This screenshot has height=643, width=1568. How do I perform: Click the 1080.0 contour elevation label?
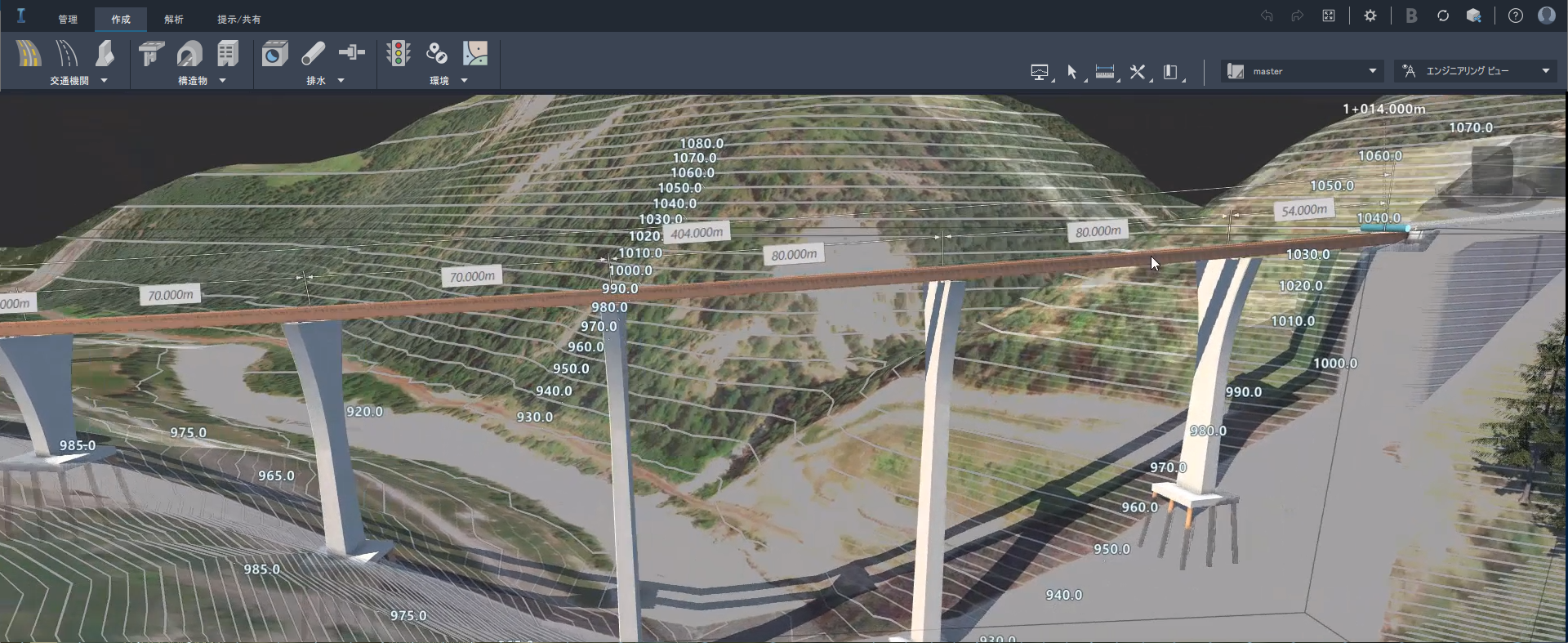pos(702,143)
